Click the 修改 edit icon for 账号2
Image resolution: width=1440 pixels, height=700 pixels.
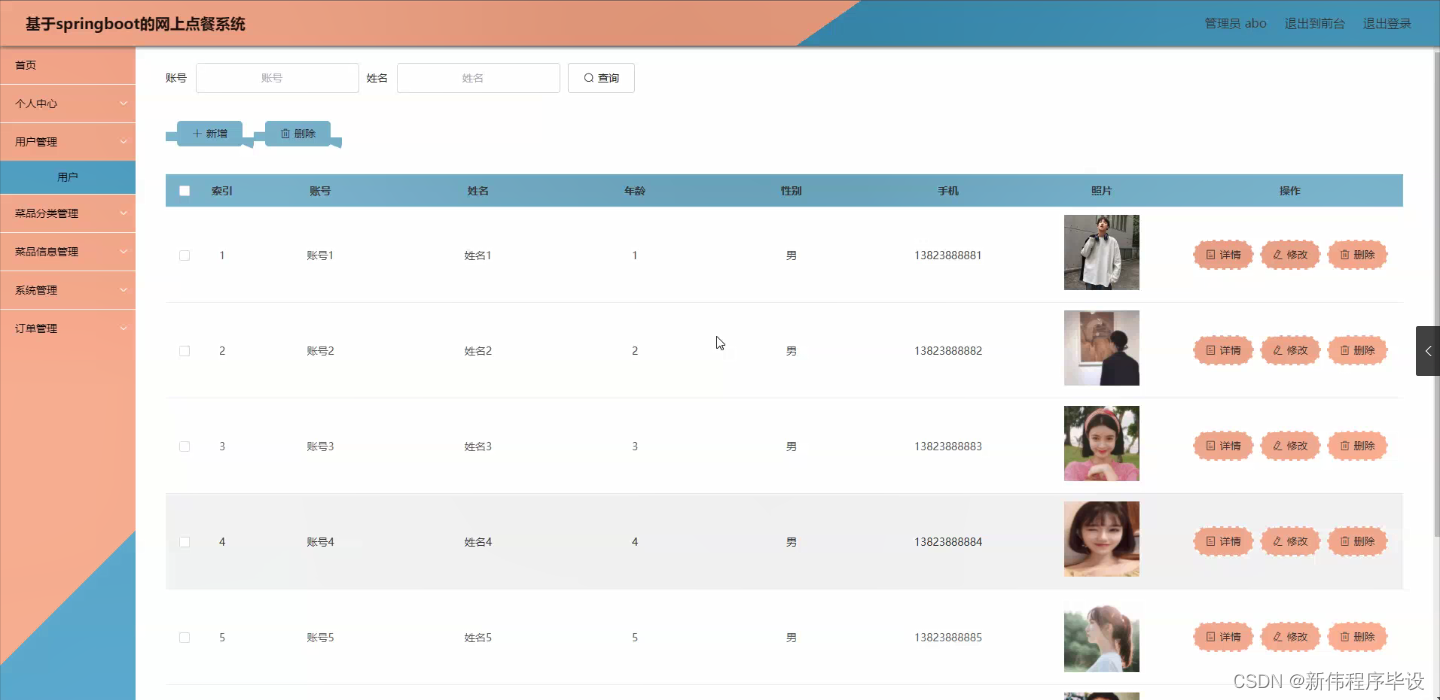pyautogui.click(x=1278, y=350)
